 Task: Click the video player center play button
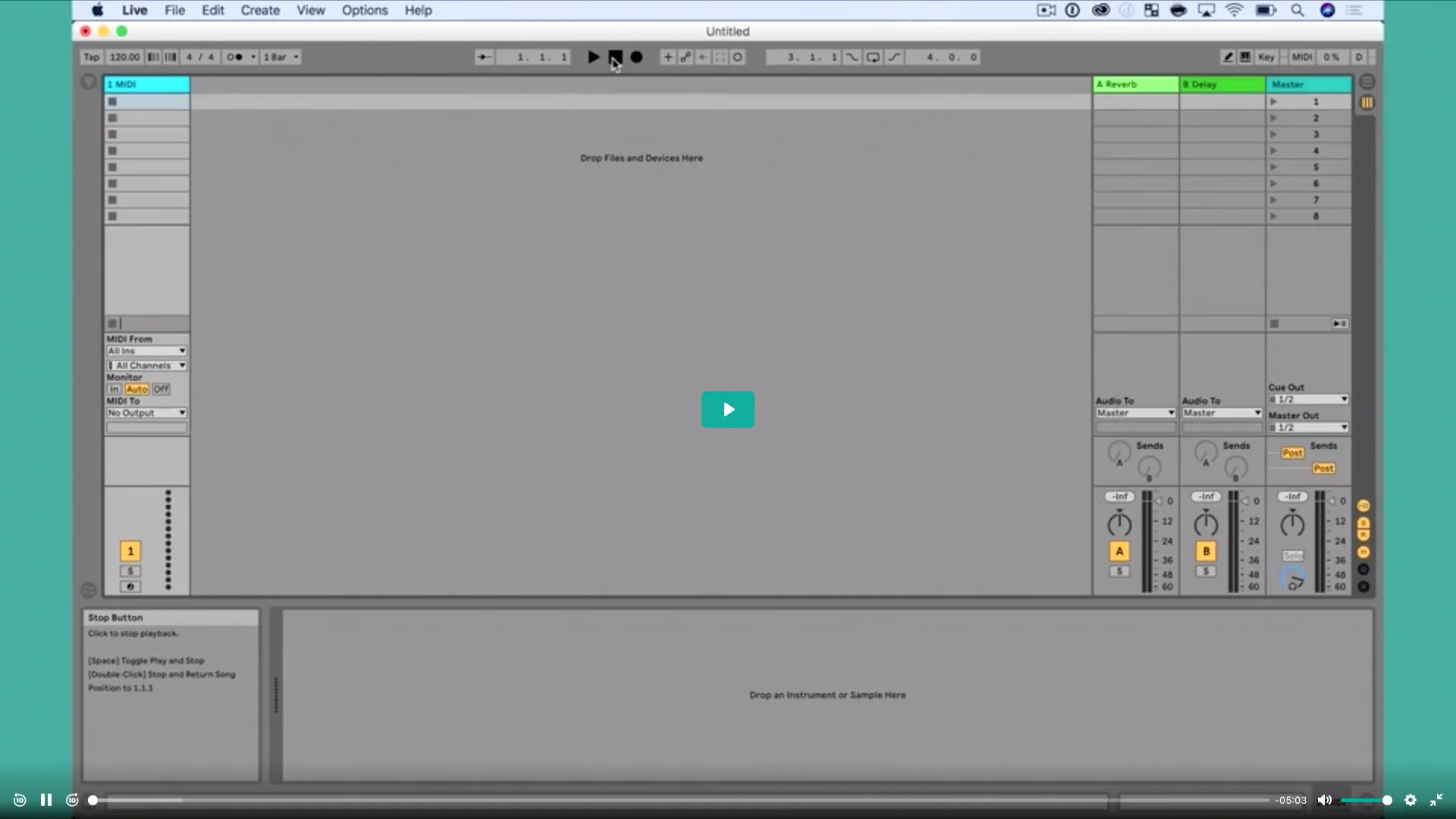[728, 409]
